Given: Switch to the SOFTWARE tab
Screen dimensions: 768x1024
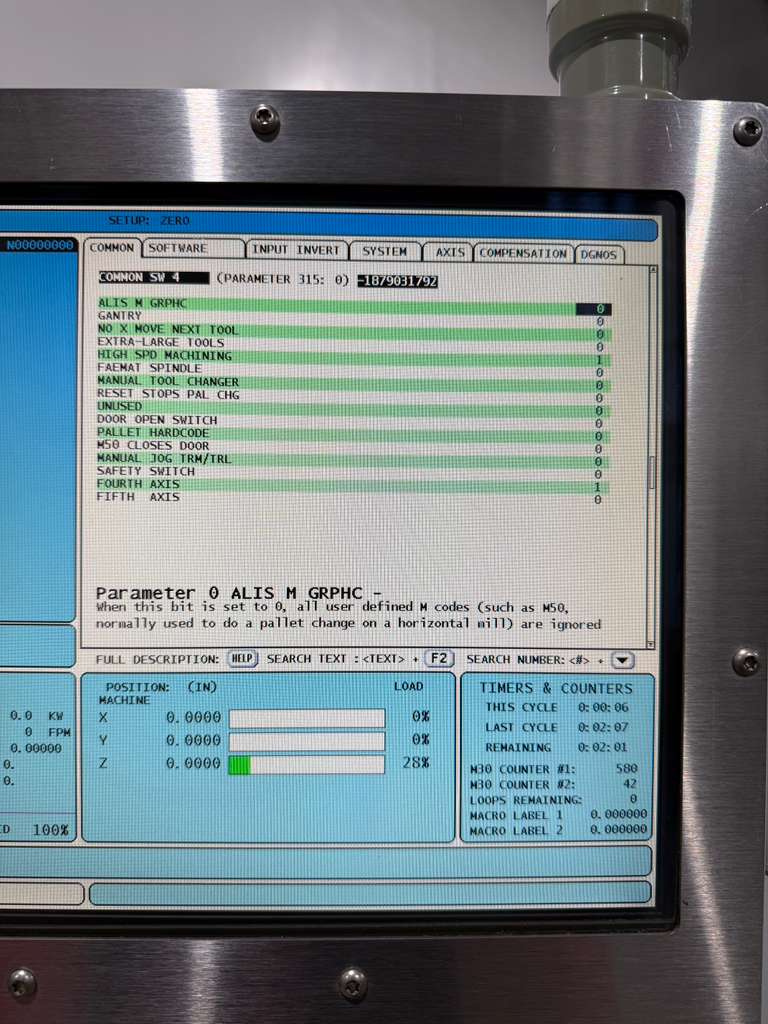Looking at the screenshot, I should point(190,249).
